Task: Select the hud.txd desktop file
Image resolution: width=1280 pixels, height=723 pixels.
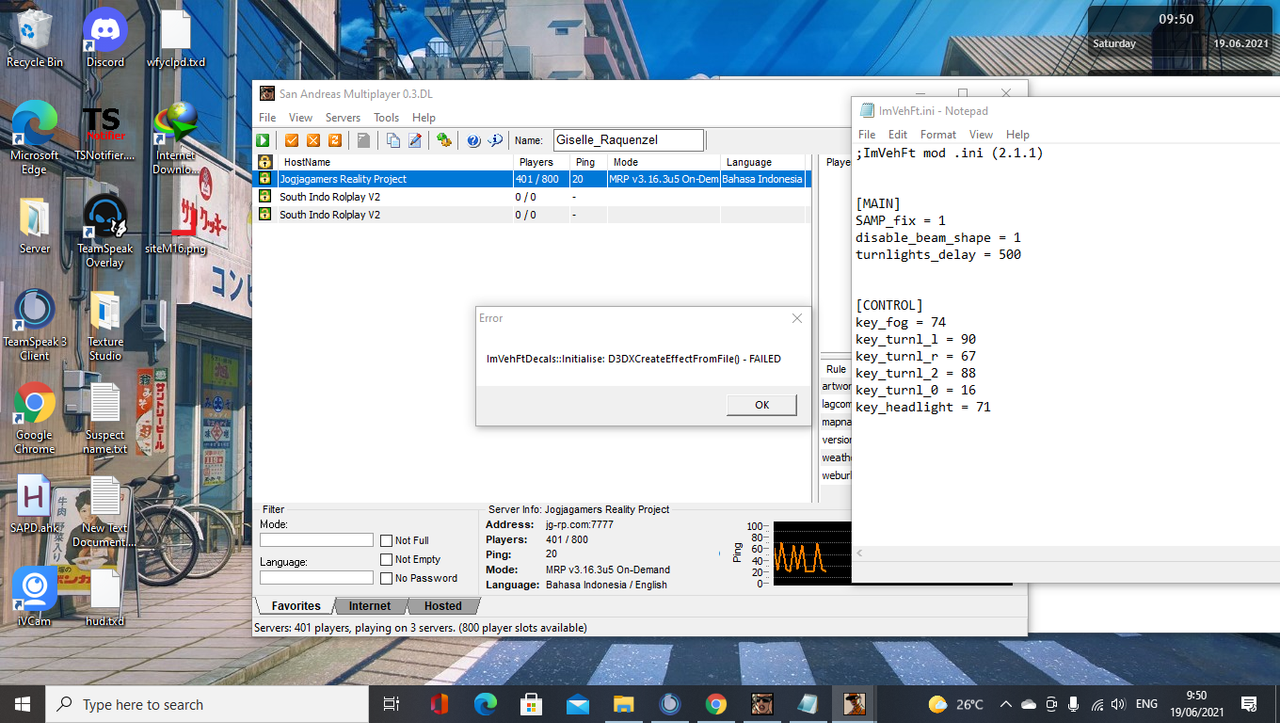Action: pyautogui.click(x=105, y=598)
